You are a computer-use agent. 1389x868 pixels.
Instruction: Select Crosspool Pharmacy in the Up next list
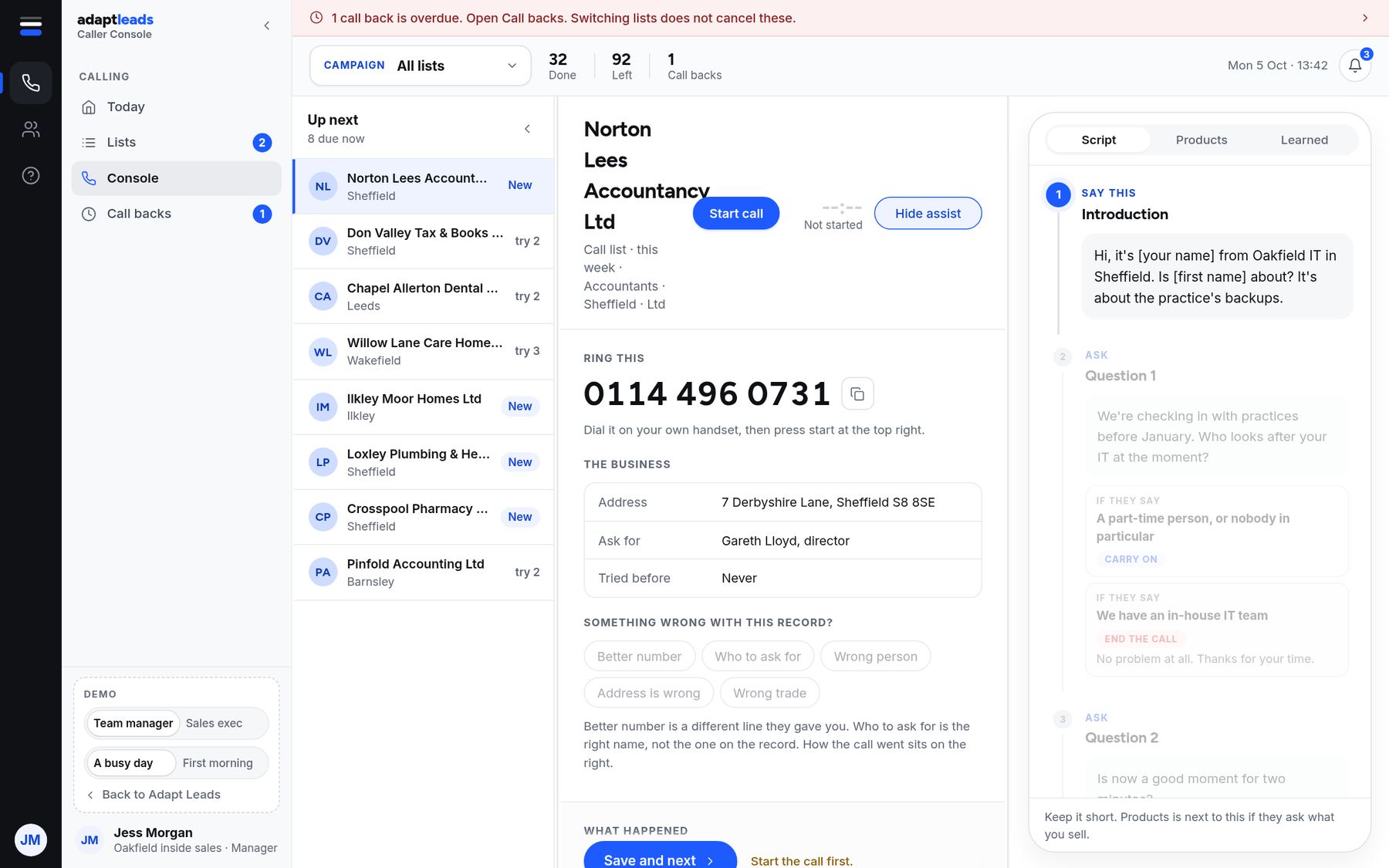tap(424, 517)
